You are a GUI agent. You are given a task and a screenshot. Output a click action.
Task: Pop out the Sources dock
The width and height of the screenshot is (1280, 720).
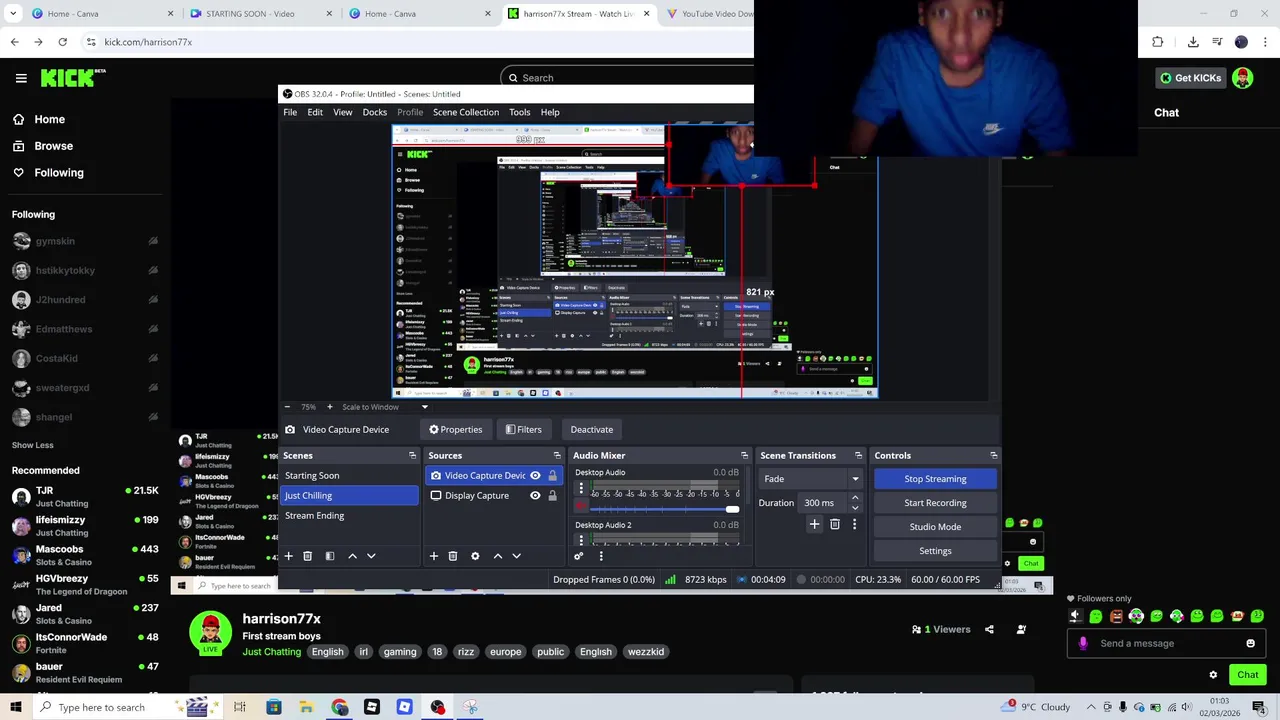click(x=557, y=455)
